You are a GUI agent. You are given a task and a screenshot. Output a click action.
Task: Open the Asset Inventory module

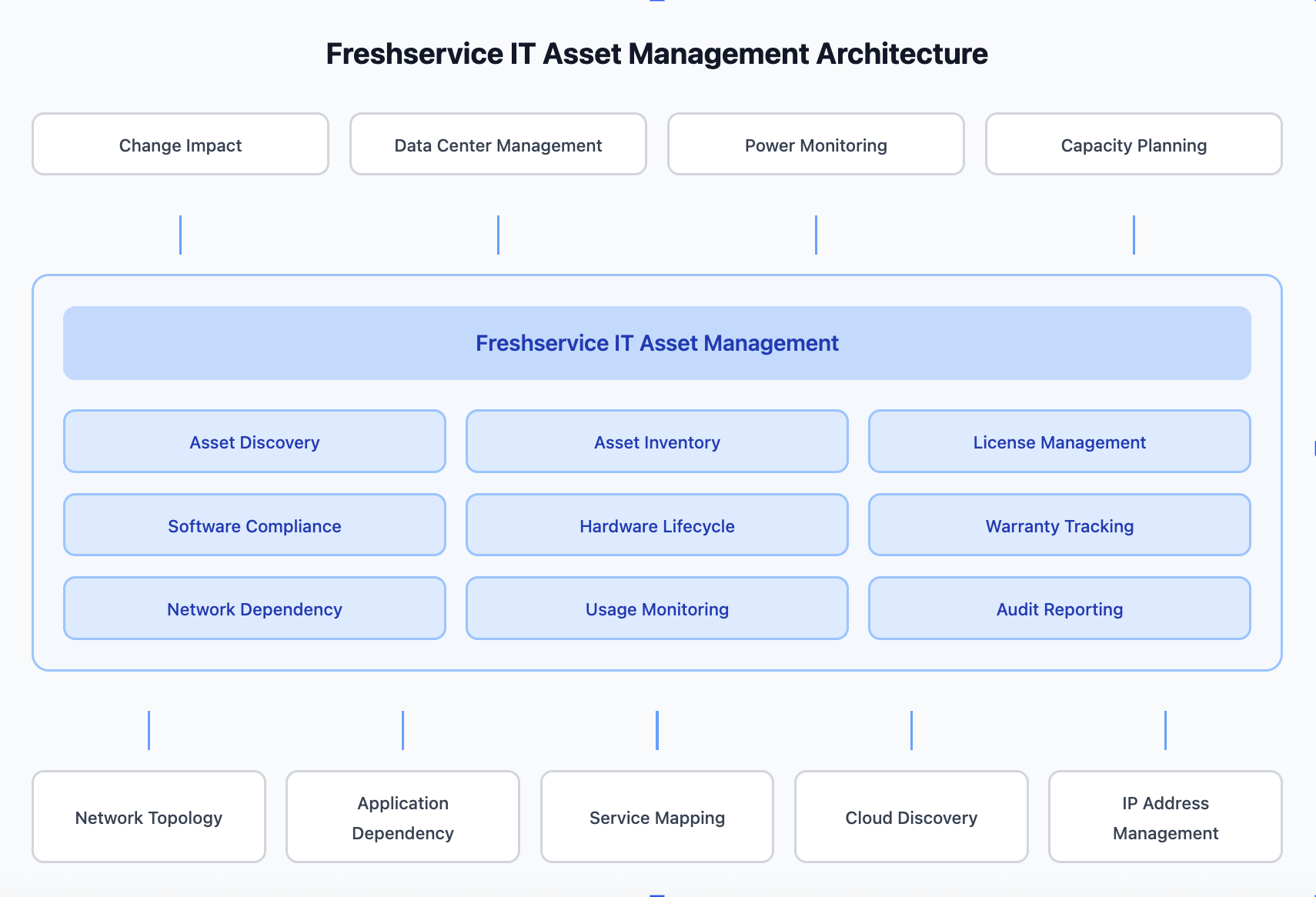pyautogui.click(x=657, y=442)
